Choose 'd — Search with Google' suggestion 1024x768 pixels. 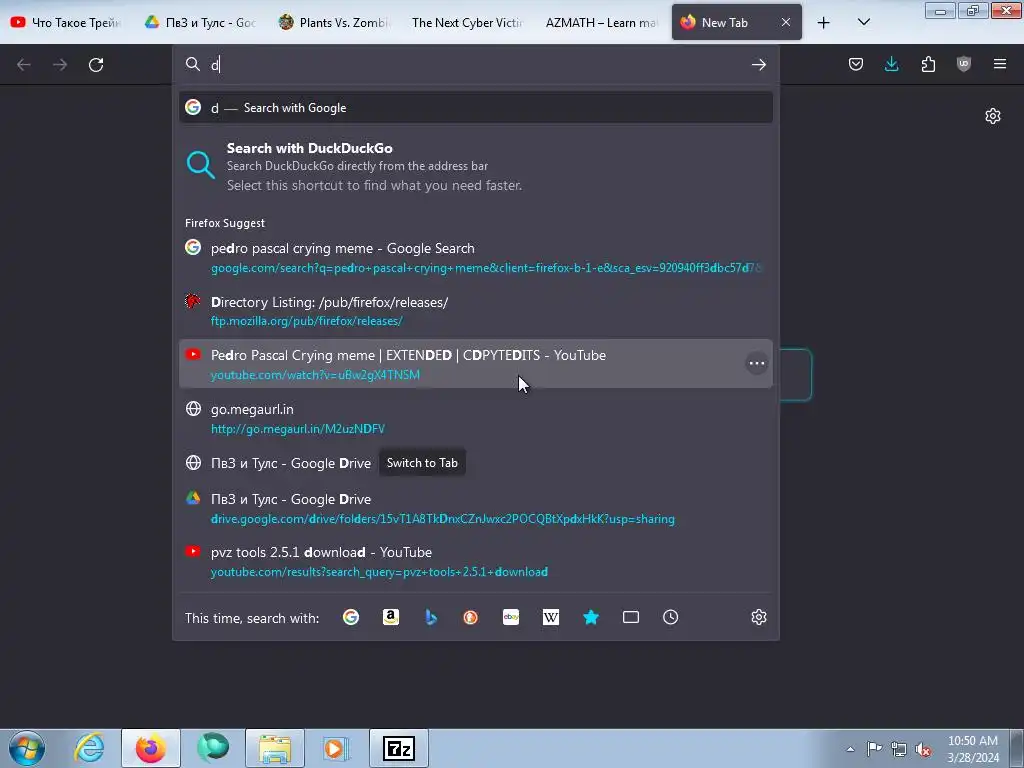point(476,108)
